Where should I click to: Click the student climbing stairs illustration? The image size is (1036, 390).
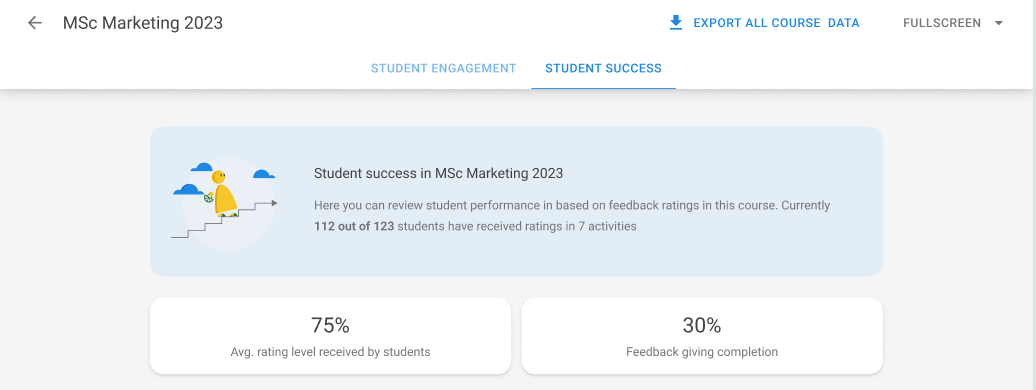(x=225, y=201)
